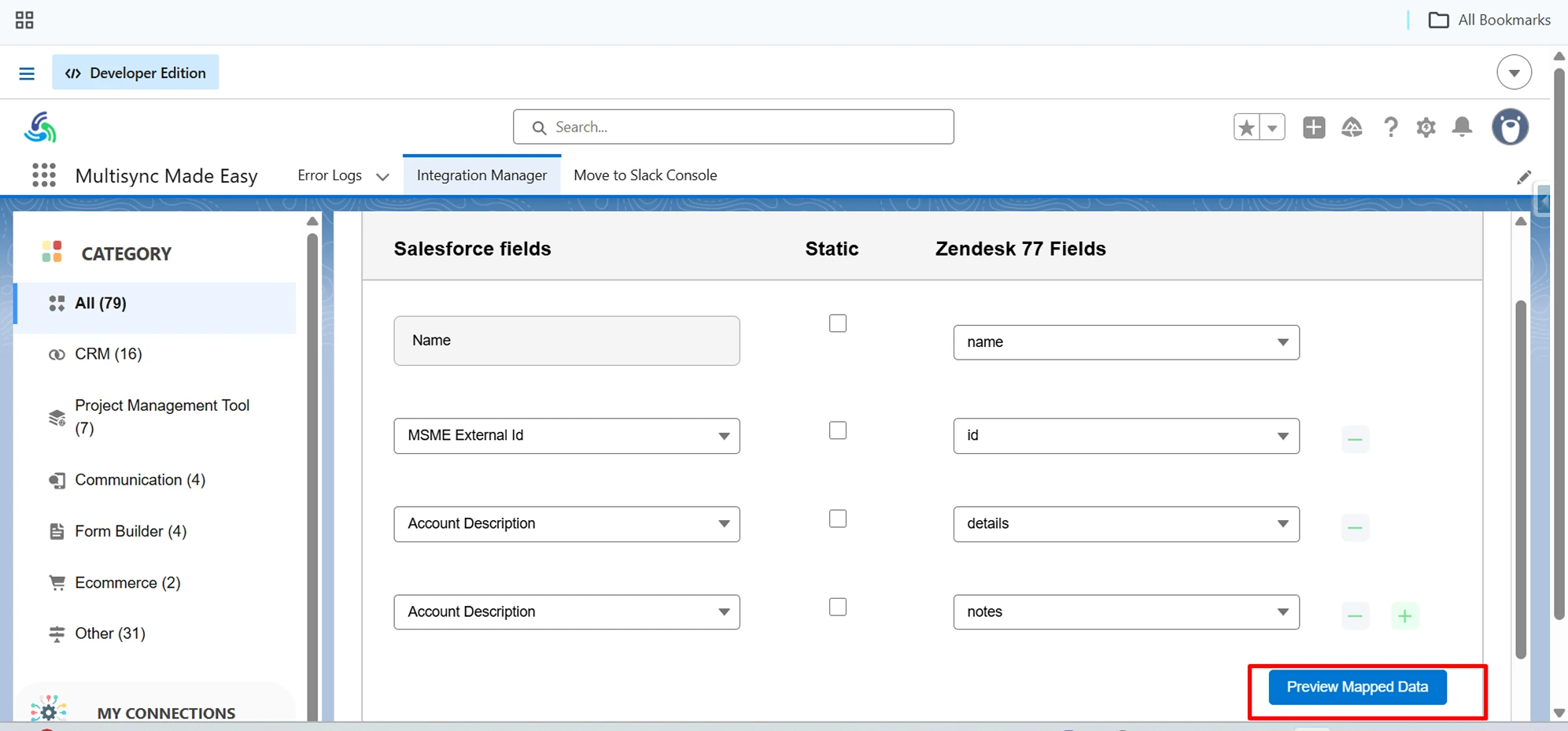
Task: Open the user profile avatar
Action: (x=1510, y=127)
